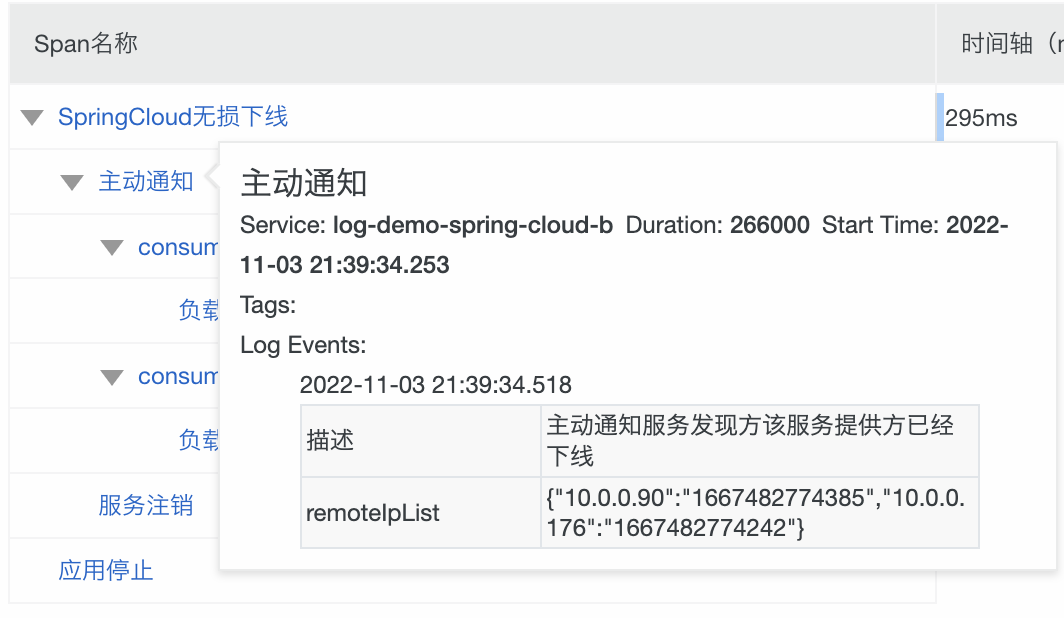Screen dimensions: 1064x618
Task: Click the remoteIpList JSON value cell
Action: pyautogui.click(x=760, y=513)
